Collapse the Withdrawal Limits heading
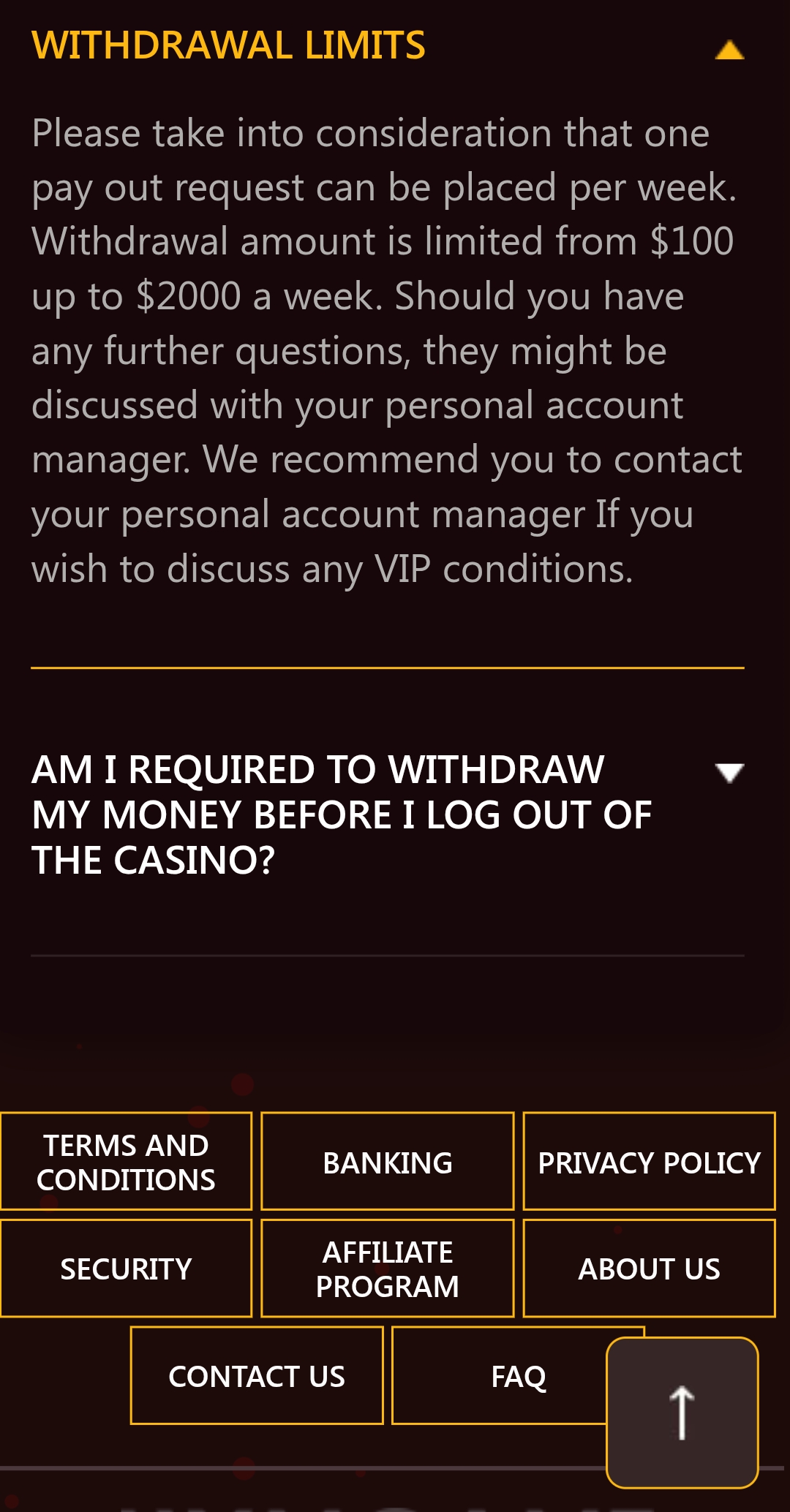790x1512 pixels. [x=228, y=45]
